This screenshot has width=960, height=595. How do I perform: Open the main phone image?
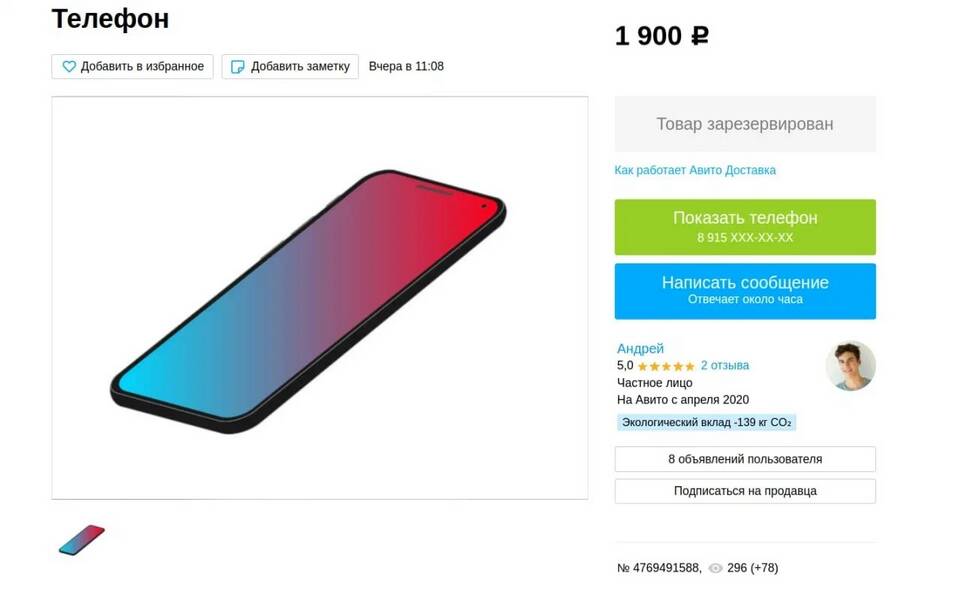[320, 298]
